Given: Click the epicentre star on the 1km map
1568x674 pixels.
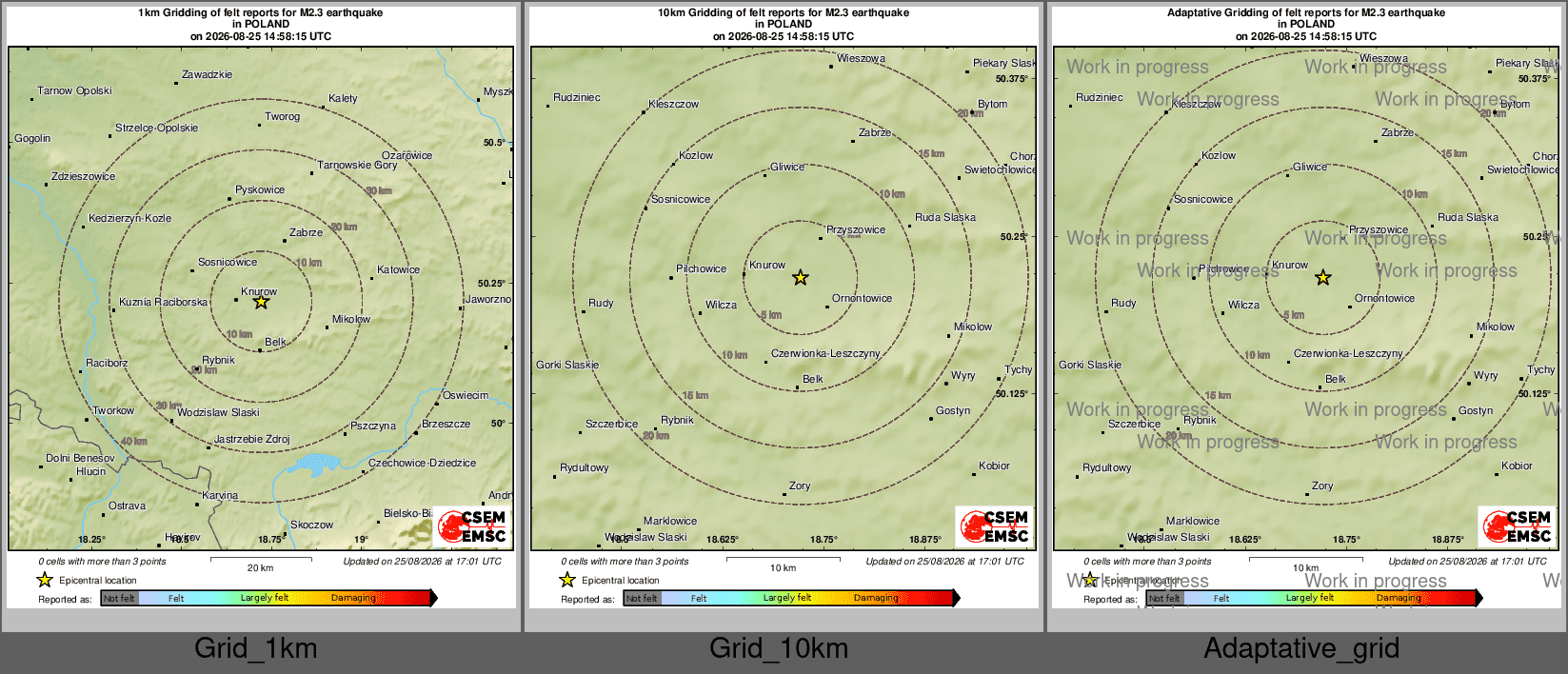Looking at the screenshot, I should 261,302.
